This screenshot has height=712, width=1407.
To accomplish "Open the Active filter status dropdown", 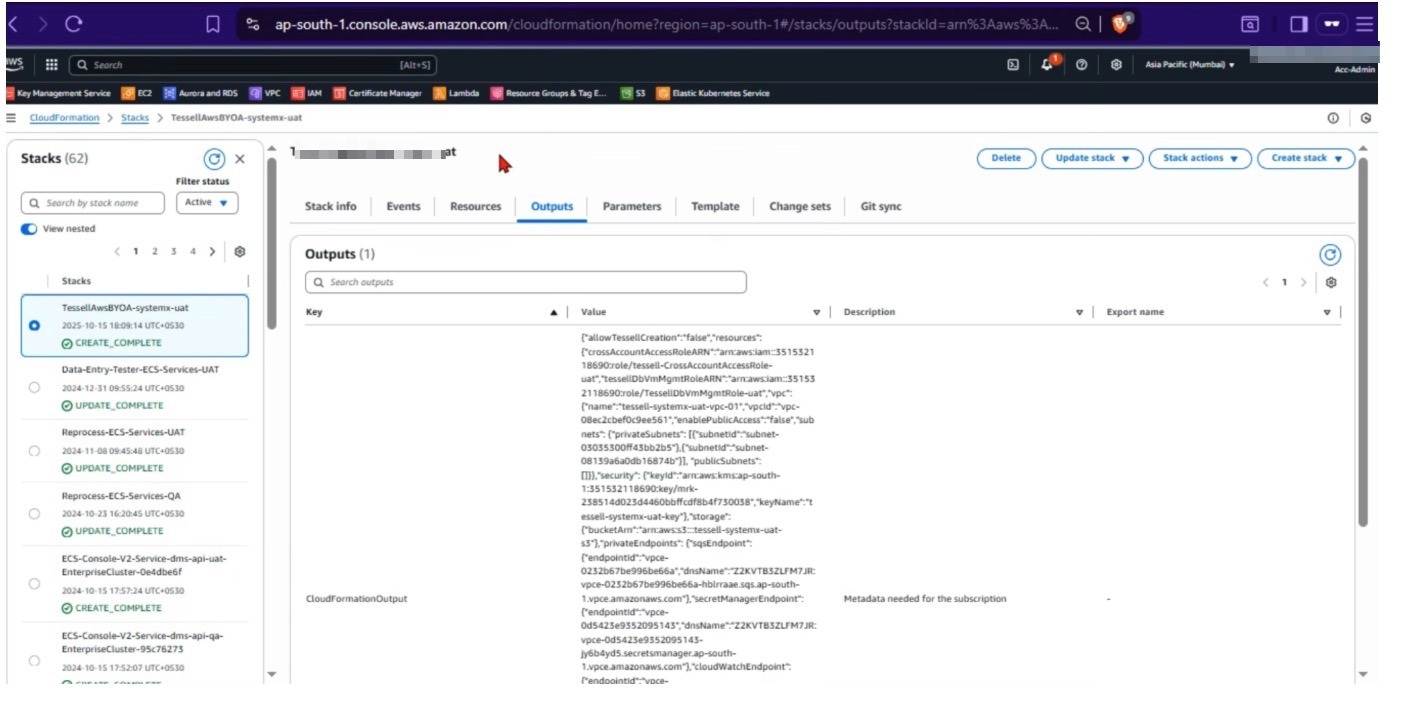I will point(207,203).
